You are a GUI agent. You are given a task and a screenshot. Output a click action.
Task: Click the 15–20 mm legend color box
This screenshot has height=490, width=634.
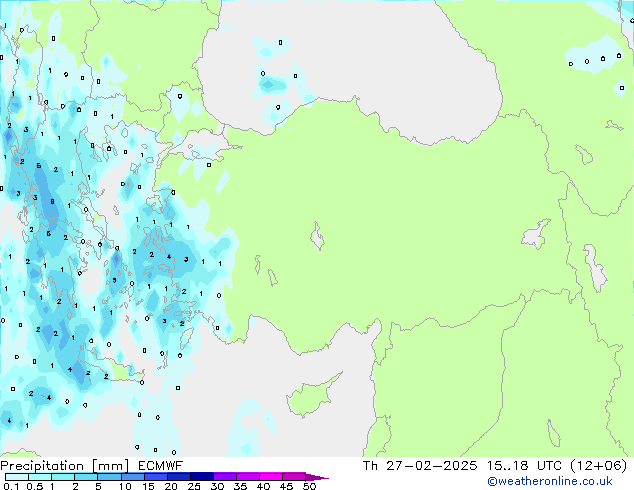(x=155, y=477)
